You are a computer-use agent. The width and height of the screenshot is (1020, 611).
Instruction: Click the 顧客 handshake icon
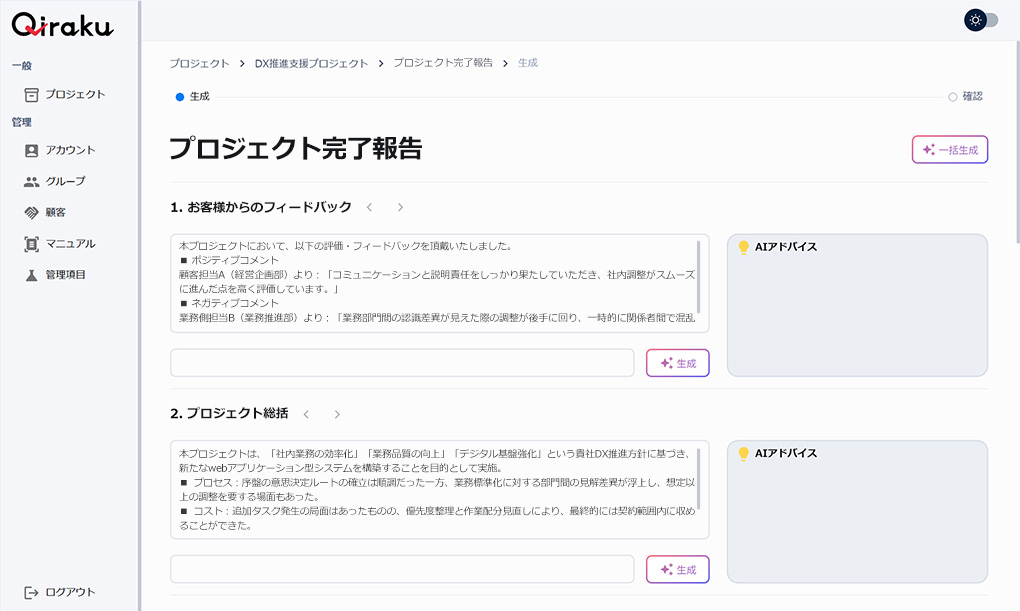32,212
